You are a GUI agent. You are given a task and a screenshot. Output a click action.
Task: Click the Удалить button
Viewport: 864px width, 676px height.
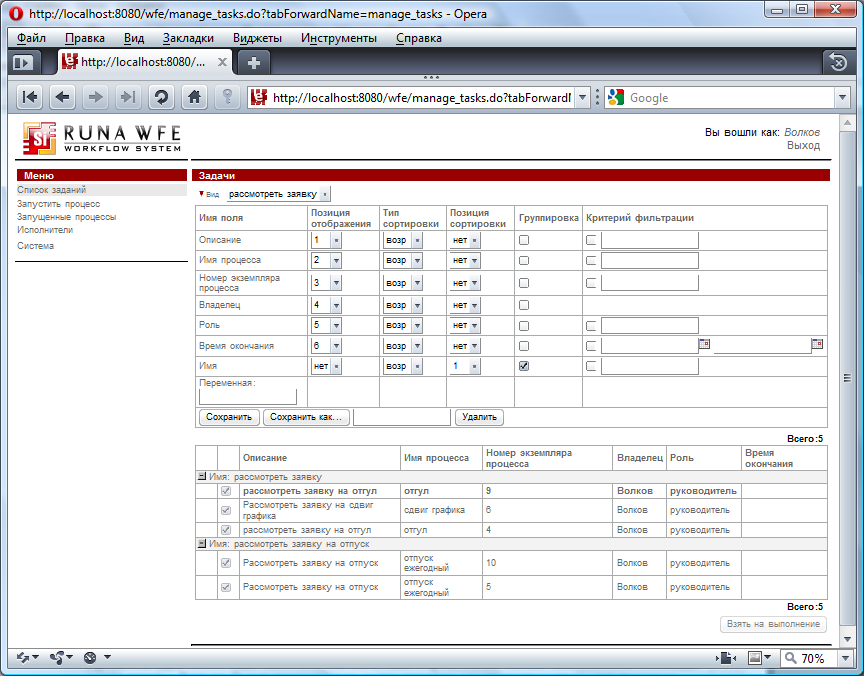point(479,417)
